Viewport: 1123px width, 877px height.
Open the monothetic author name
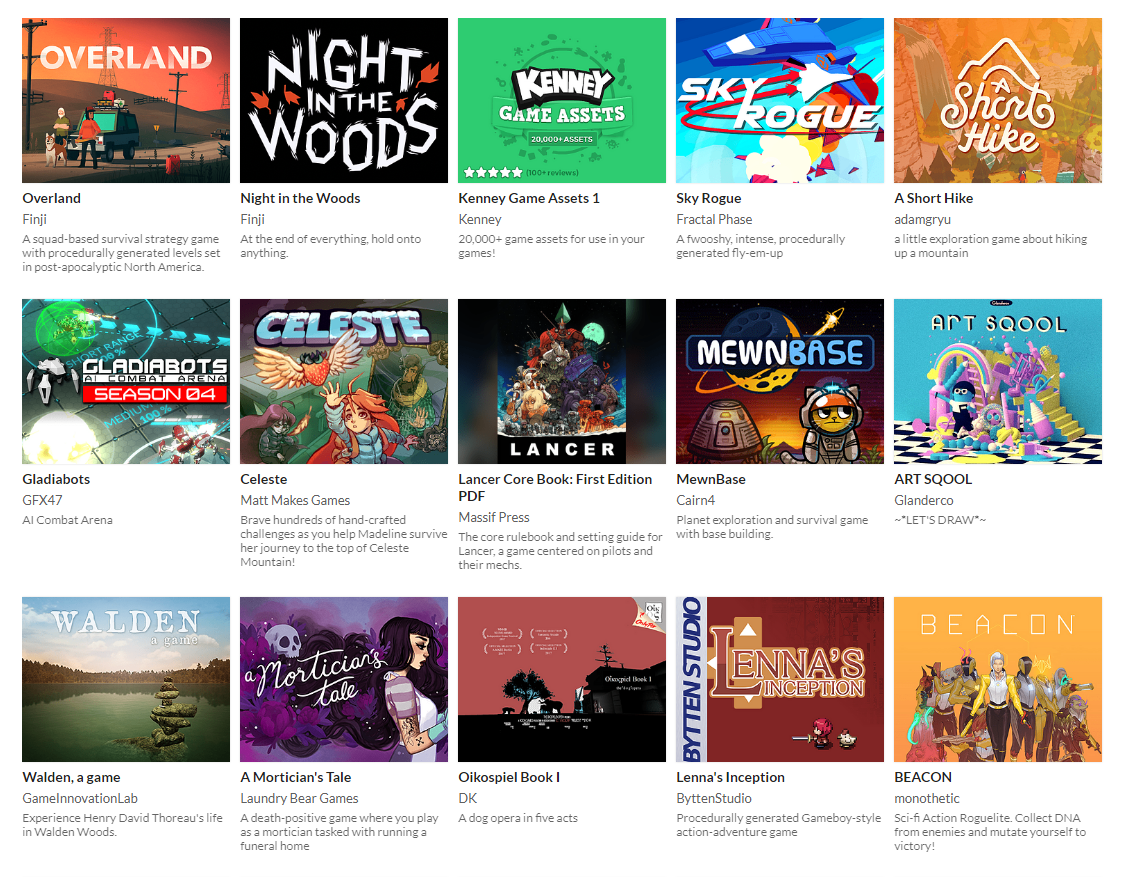[x=927, y=798]
